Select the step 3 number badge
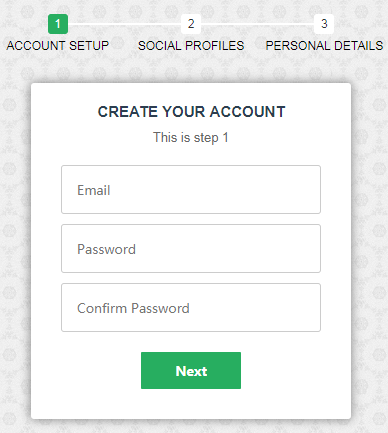This screenshot has width=388, height=433. click(x=324, y=24)
